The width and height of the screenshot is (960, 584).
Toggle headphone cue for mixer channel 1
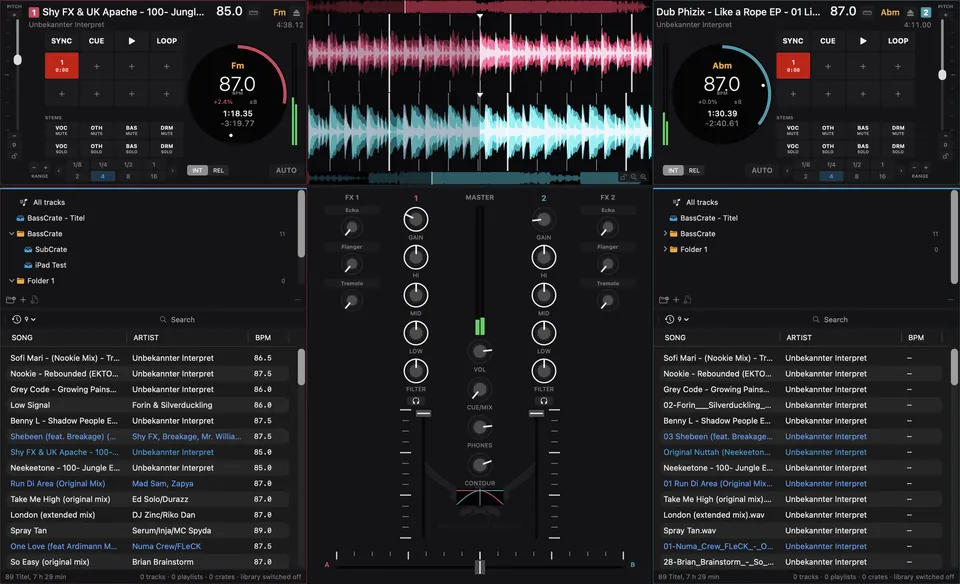click(416, 401)
